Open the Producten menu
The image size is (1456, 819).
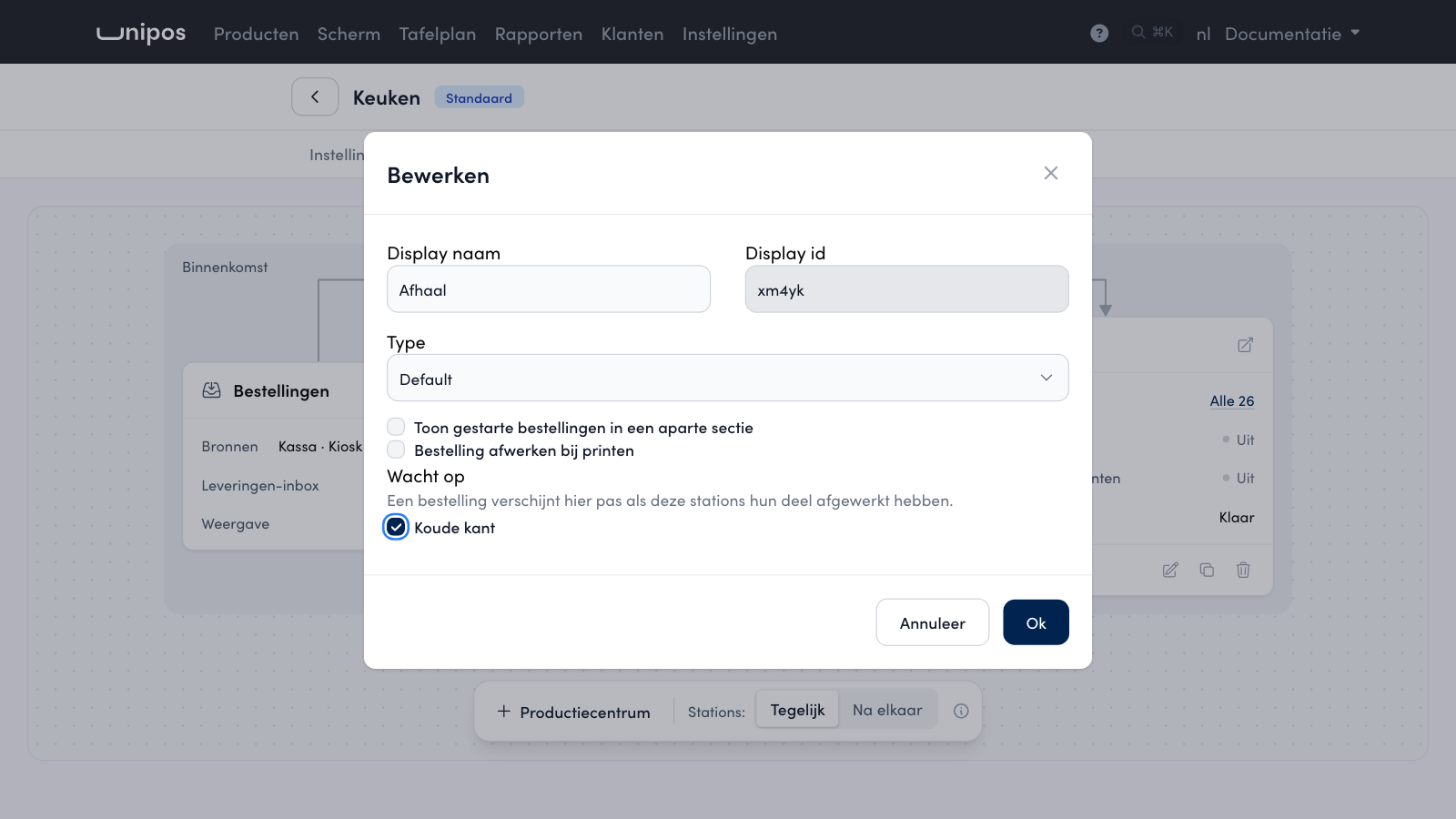point(256,34)
